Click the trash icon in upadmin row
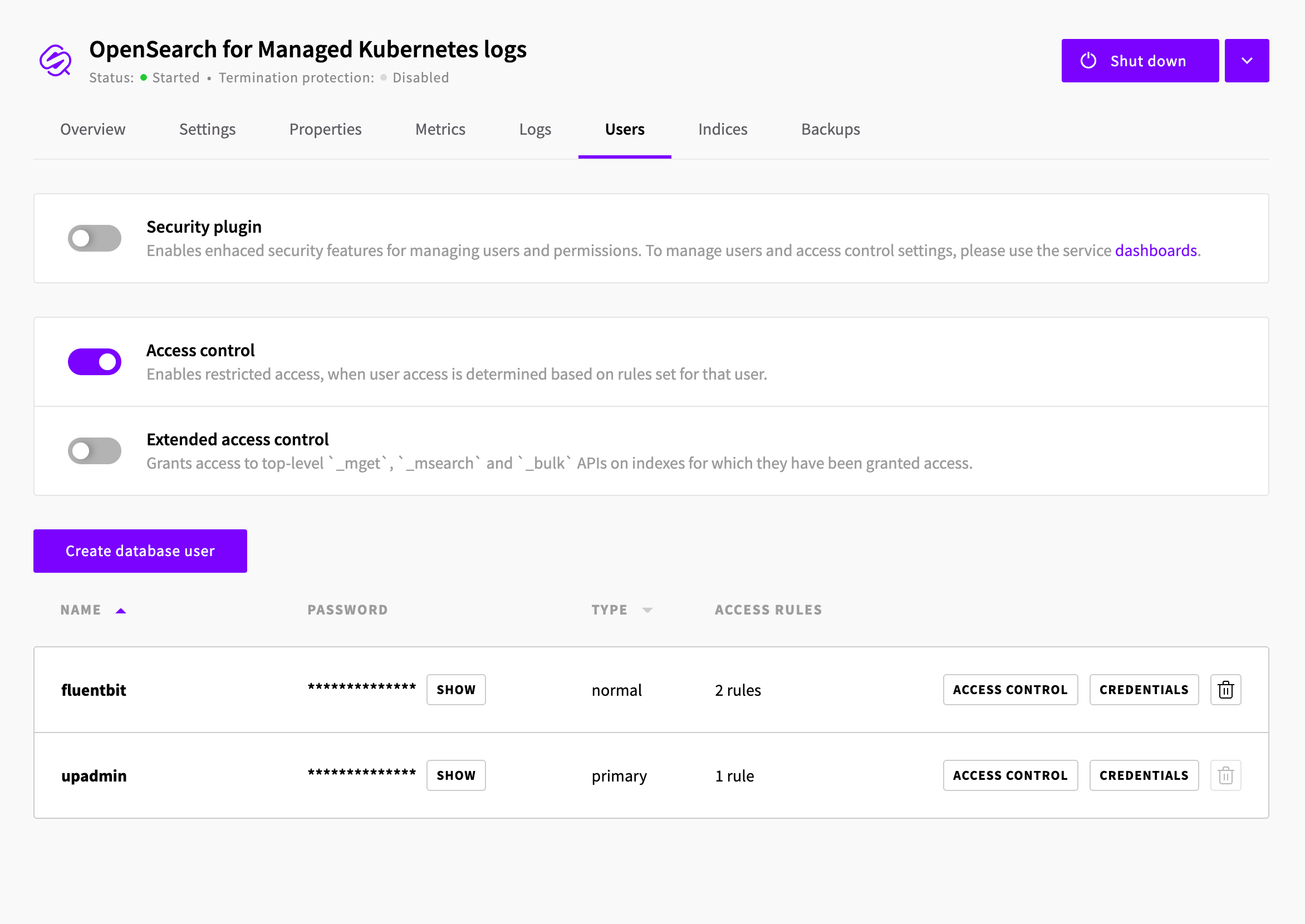This screenshot has width=1305, height=924. point(1225,775)
